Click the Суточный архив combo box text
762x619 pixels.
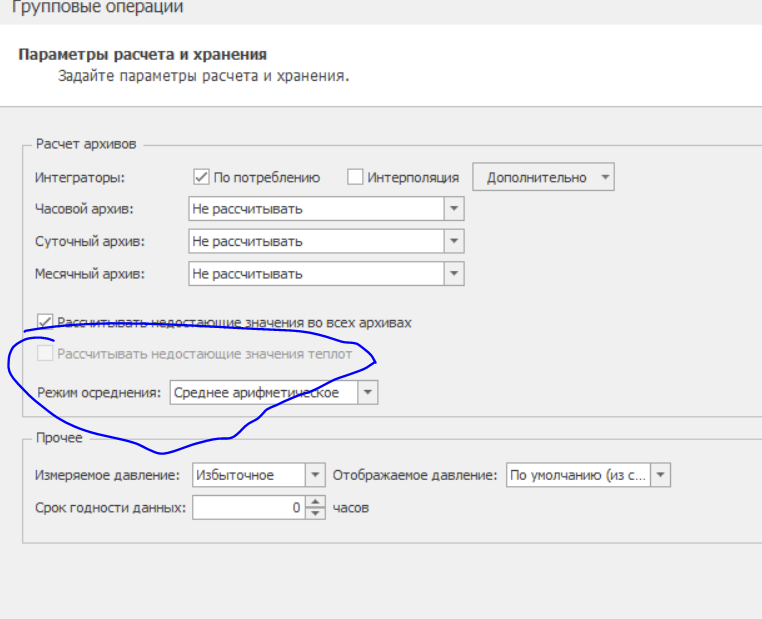(x=247, y=241)
